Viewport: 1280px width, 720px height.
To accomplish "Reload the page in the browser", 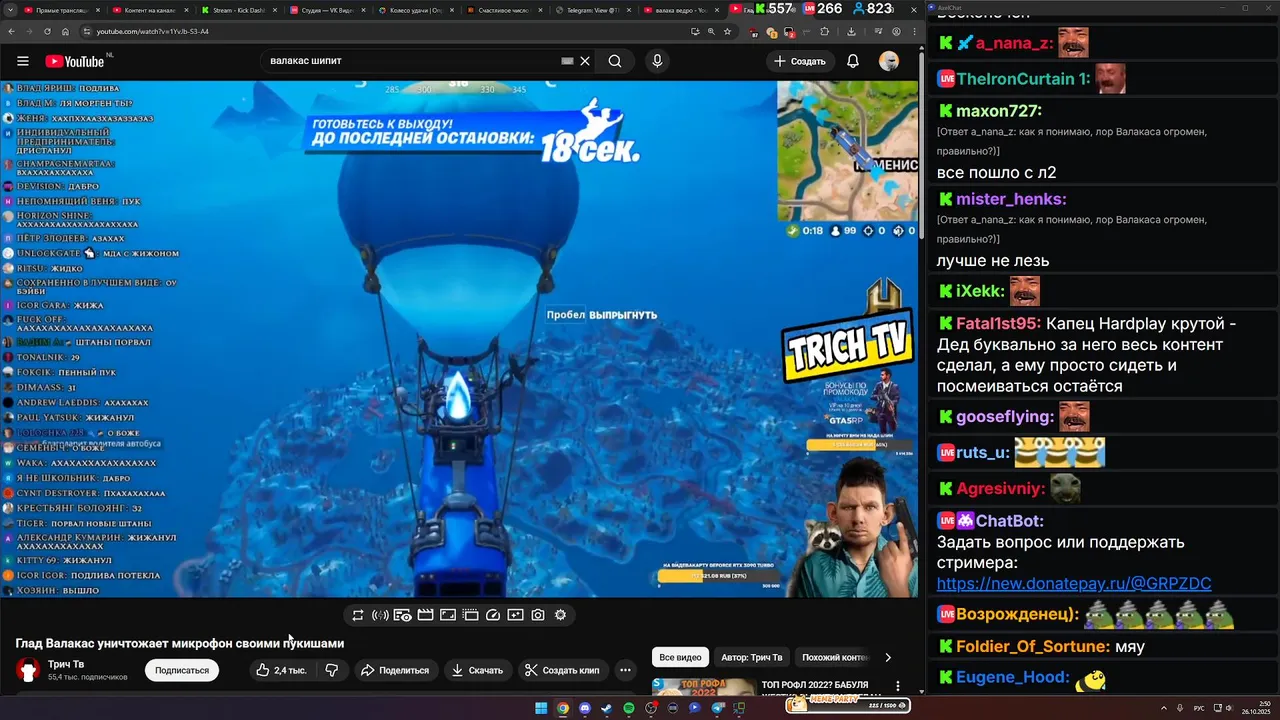I will [47, 31].
